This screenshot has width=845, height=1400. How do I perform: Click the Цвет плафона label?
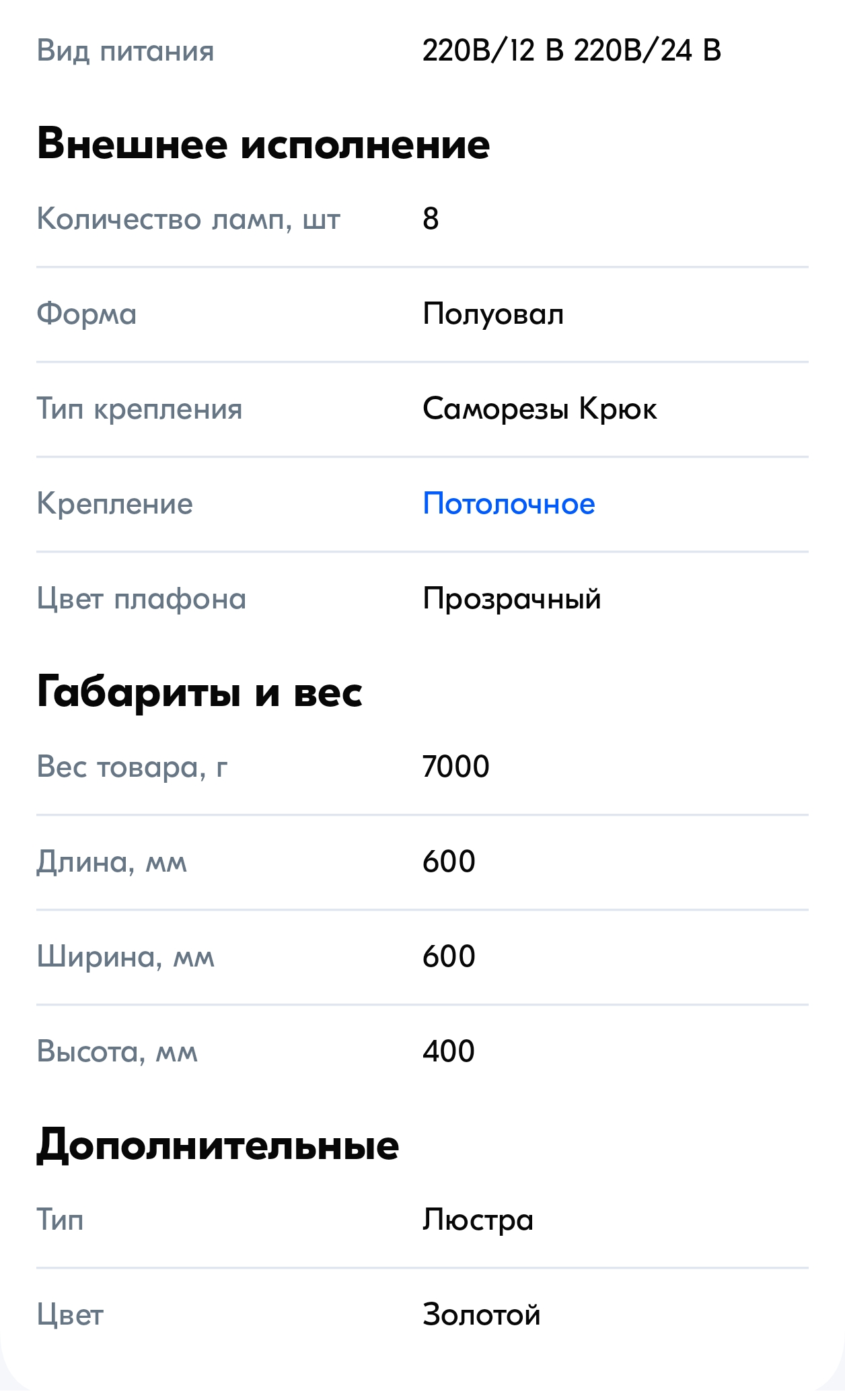pos(143,597)
